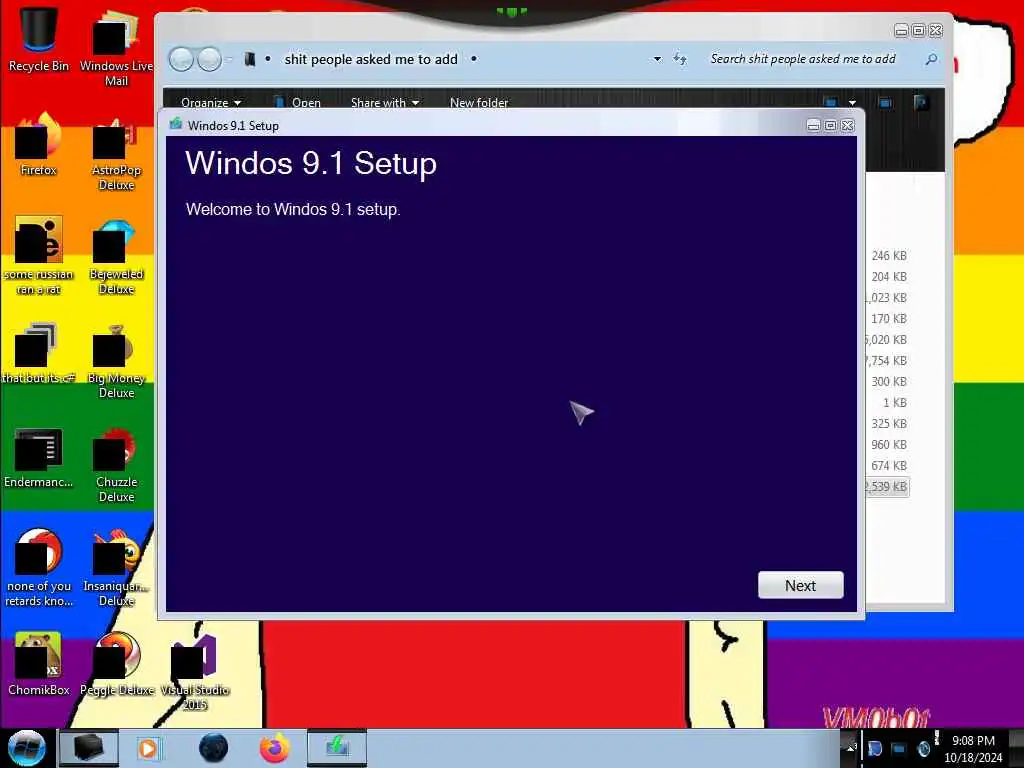Viewport: 1024px width, 768px height.
Task: Launch Firefox from the desktop
Action: pyautogui.click(x=39, y=144)
